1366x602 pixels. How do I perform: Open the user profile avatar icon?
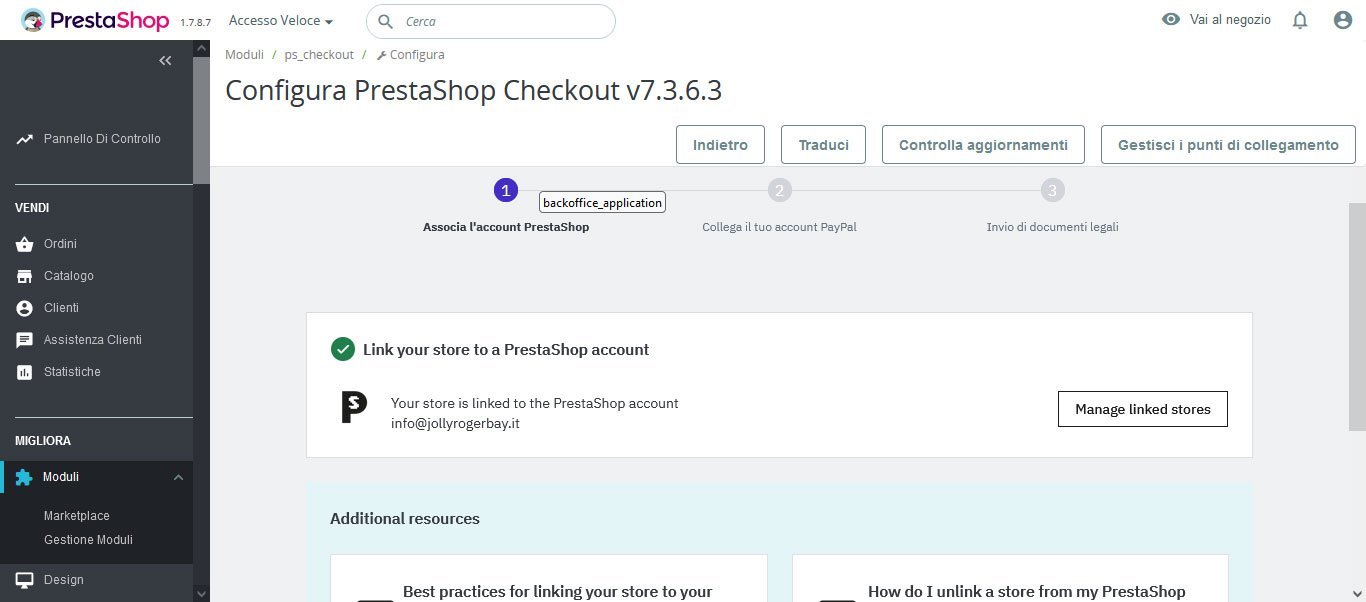coord(1343,20)
